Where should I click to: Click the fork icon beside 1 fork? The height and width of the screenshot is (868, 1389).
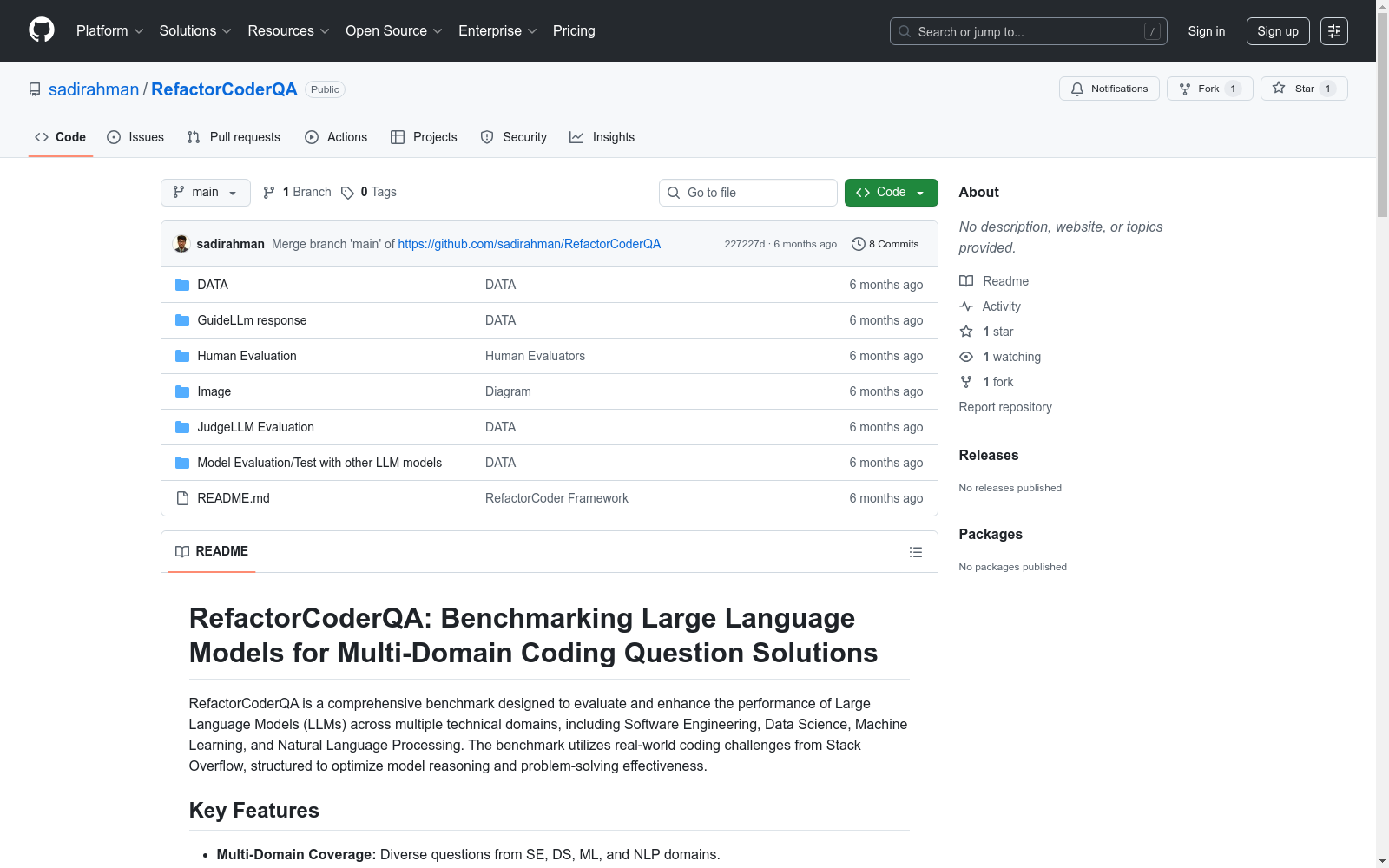[x=966, y=382]
